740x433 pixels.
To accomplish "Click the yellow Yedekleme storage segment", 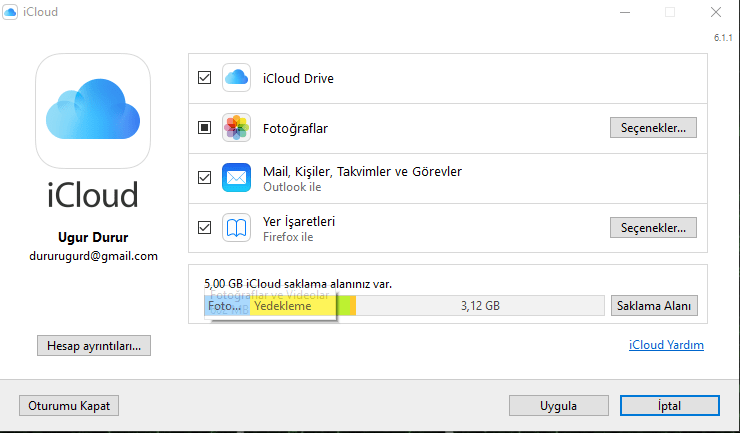I will pos(293,307).
